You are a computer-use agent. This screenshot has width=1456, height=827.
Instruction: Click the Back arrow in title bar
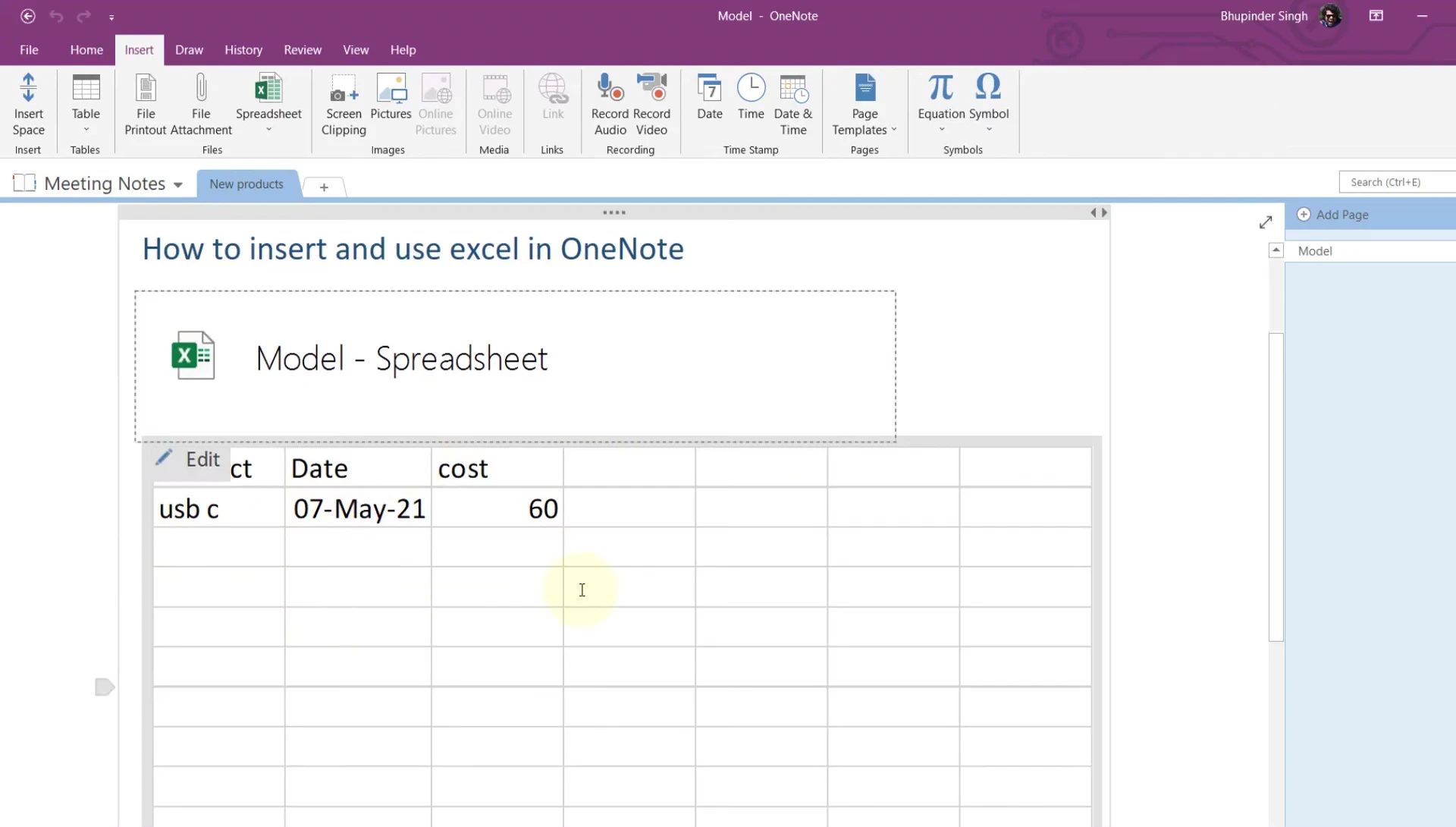pyautogui.click(x=28, y=16)
